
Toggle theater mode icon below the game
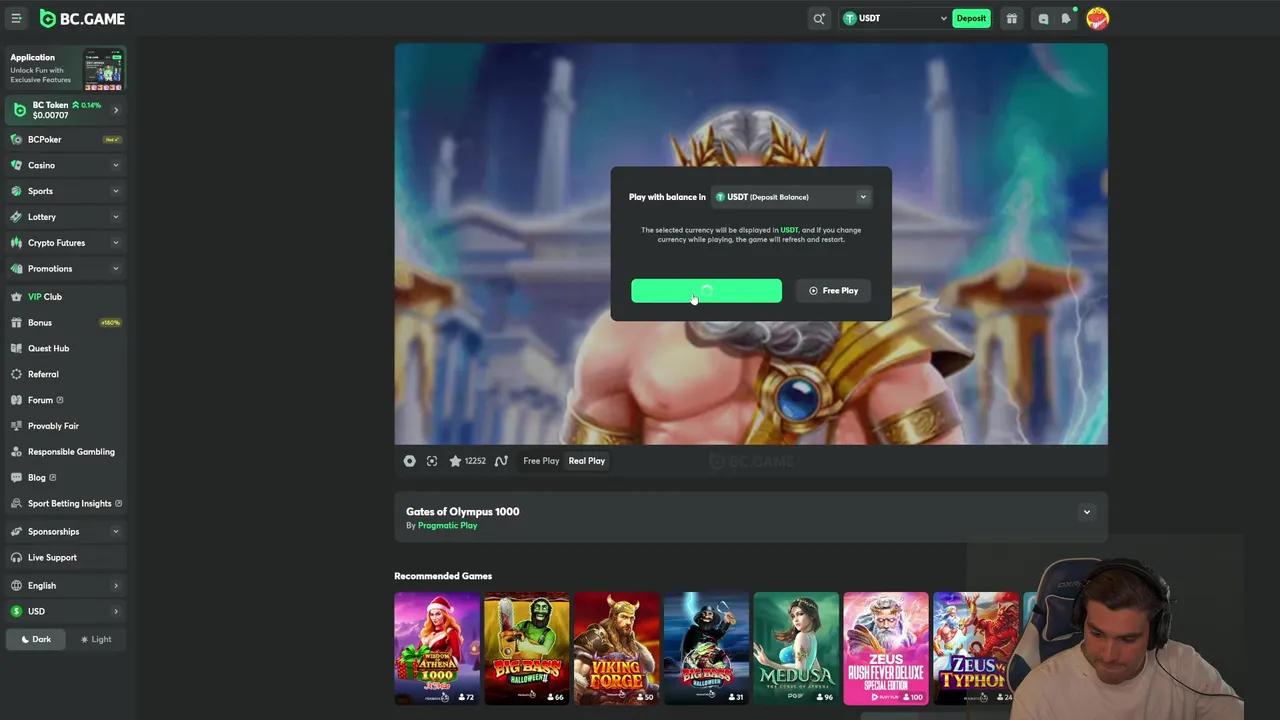431,460
